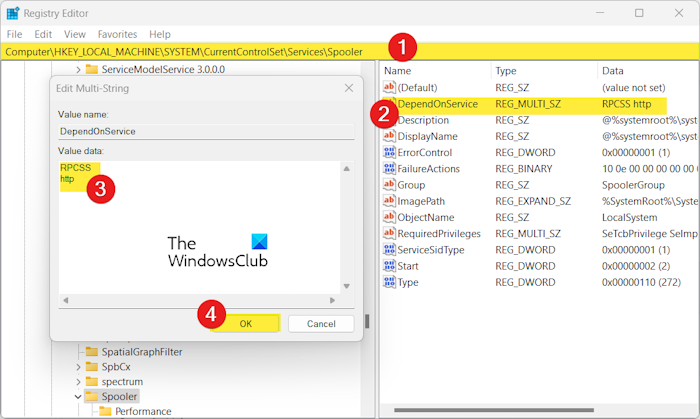Click the ErrorControl DWORD value icon
700x419 pixels.
point(389,152)
